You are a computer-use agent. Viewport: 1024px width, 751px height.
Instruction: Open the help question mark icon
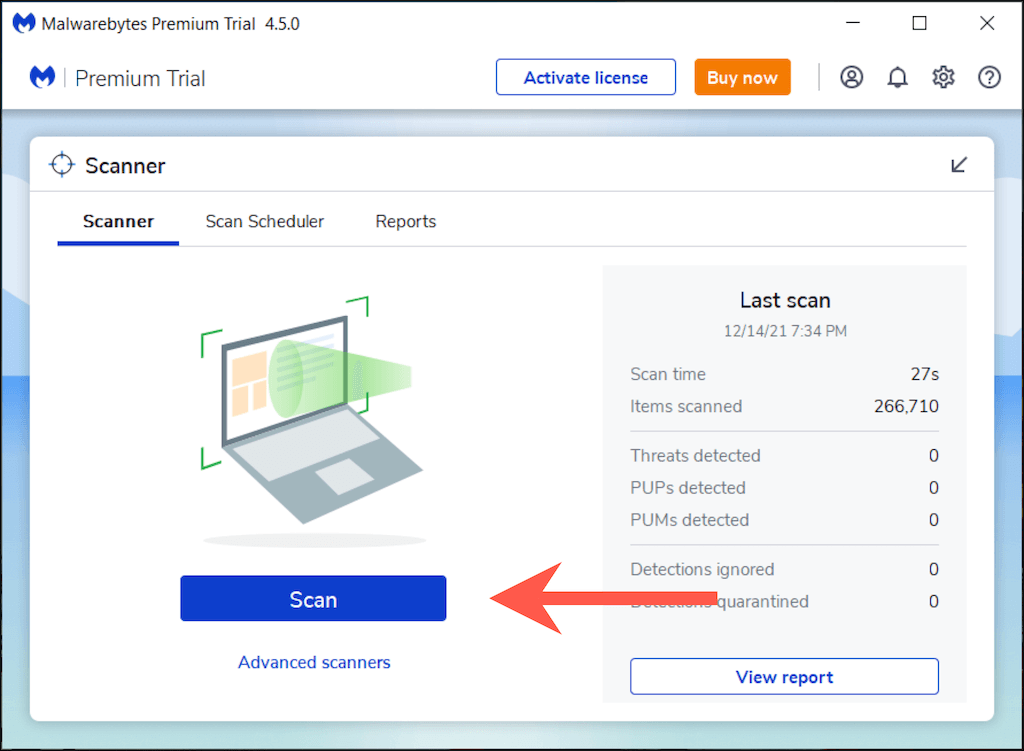coord(989,77)
